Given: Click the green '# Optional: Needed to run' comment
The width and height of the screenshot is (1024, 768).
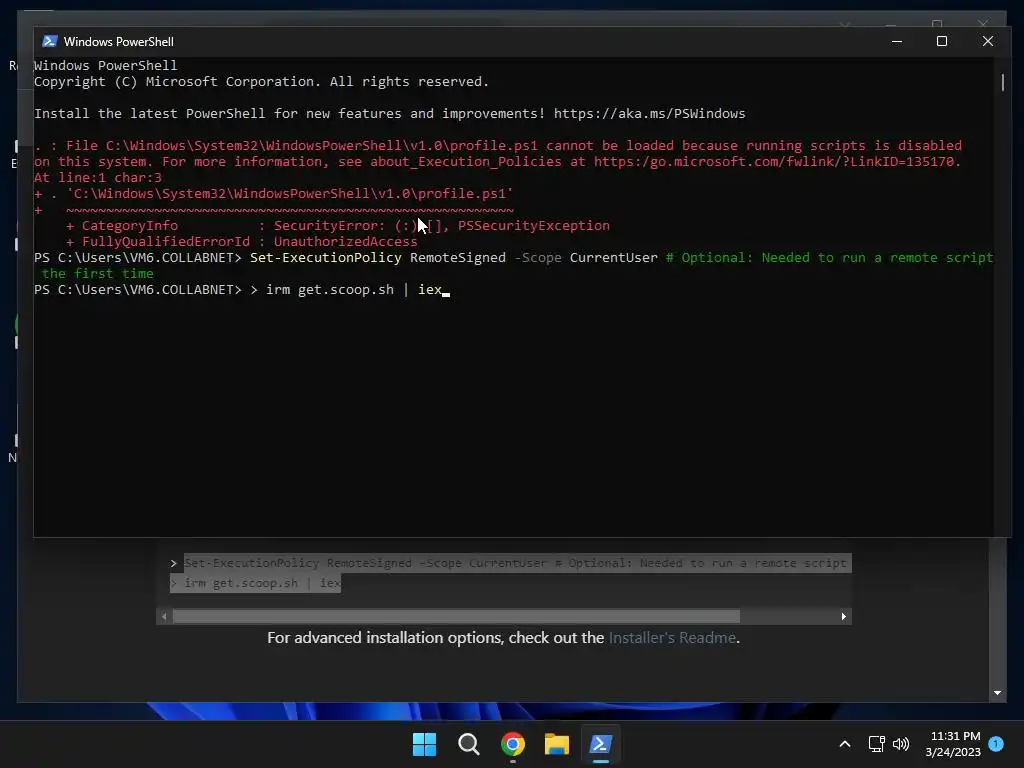Looking at the screenshot, I should (x=829, y=257).
